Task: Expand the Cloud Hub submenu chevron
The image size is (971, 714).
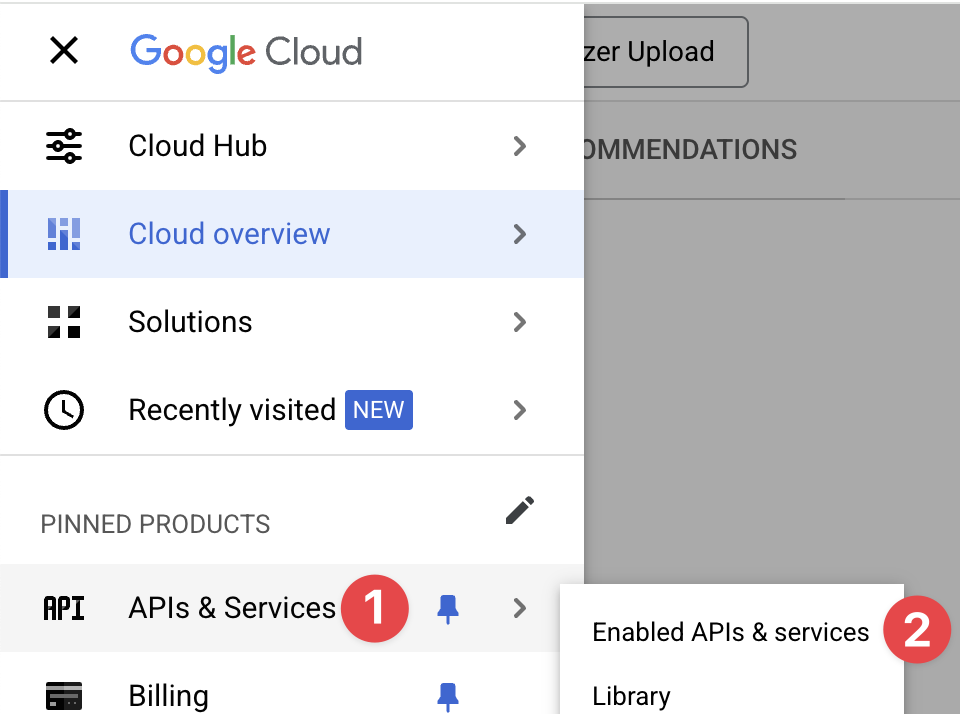Action: (519, 146)
